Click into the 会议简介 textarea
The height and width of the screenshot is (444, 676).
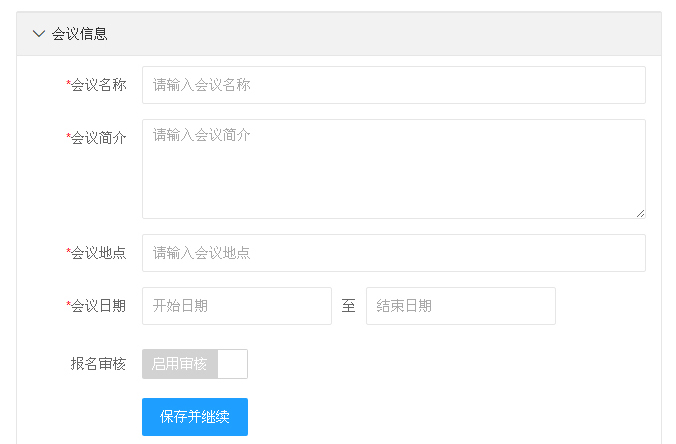(393, 168)
